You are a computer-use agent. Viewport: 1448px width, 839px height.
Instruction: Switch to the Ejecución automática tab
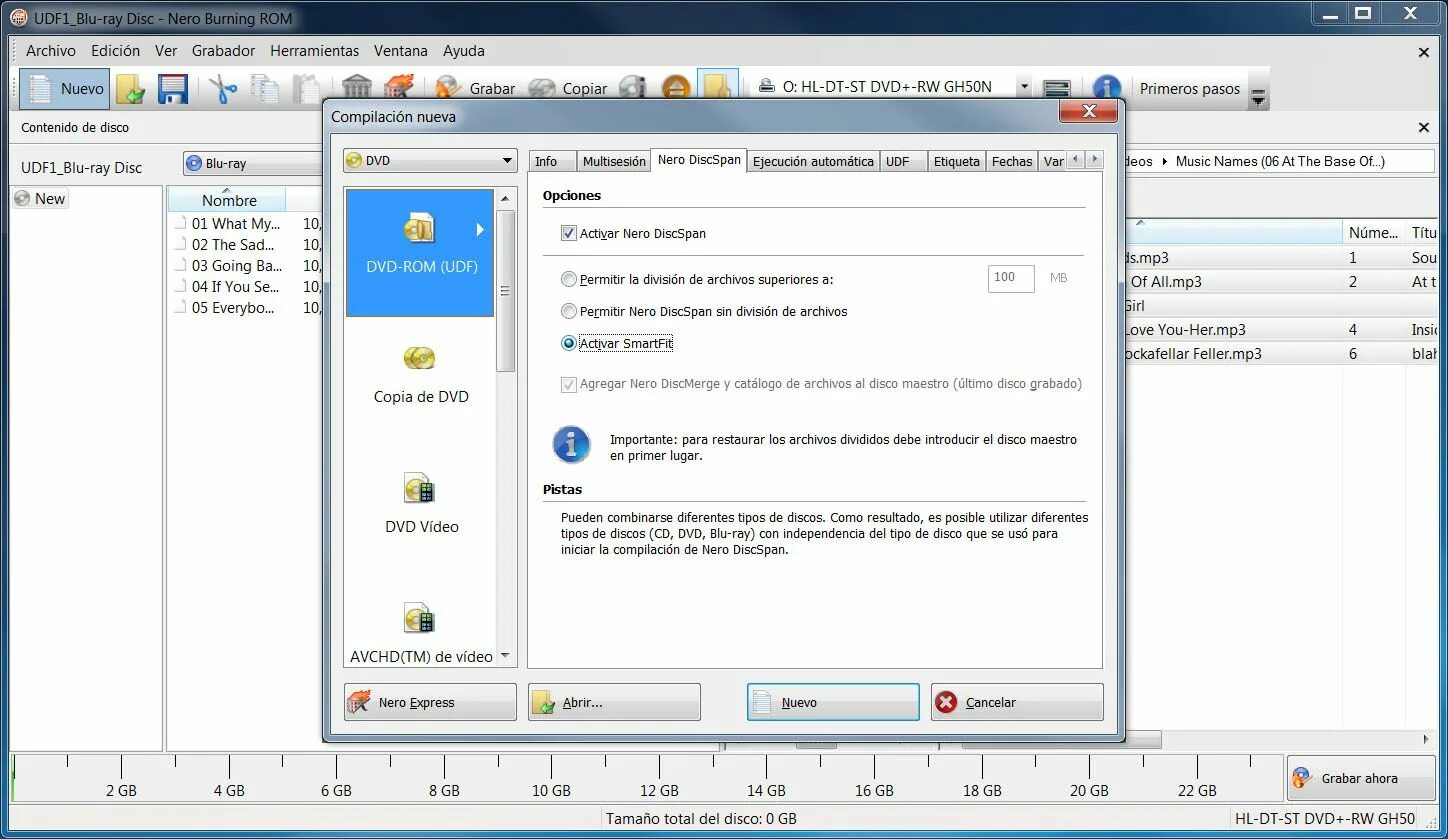(812, 161)
